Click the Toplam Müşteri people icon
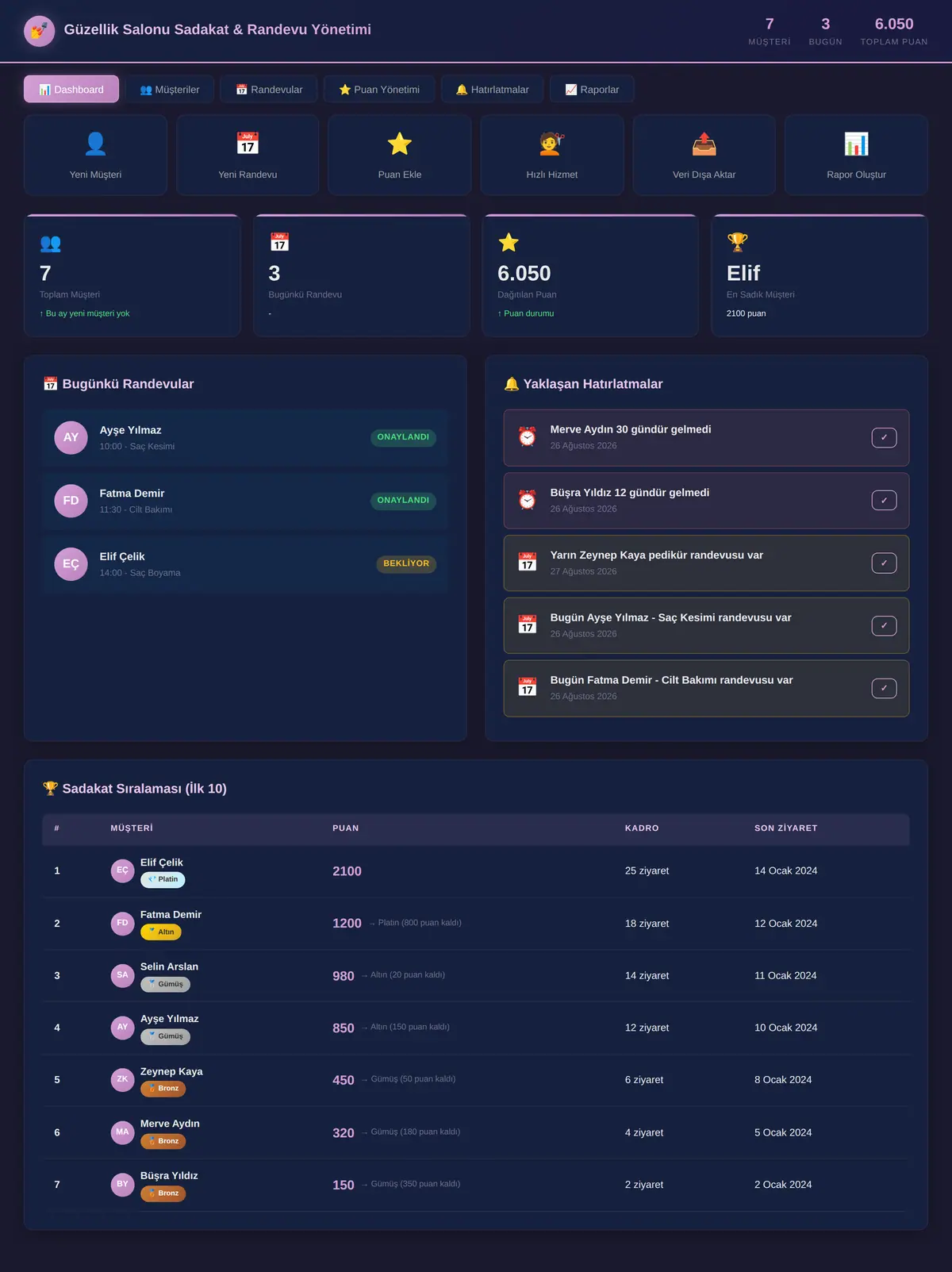952x1272 pixels. click(x=50, y=243)
